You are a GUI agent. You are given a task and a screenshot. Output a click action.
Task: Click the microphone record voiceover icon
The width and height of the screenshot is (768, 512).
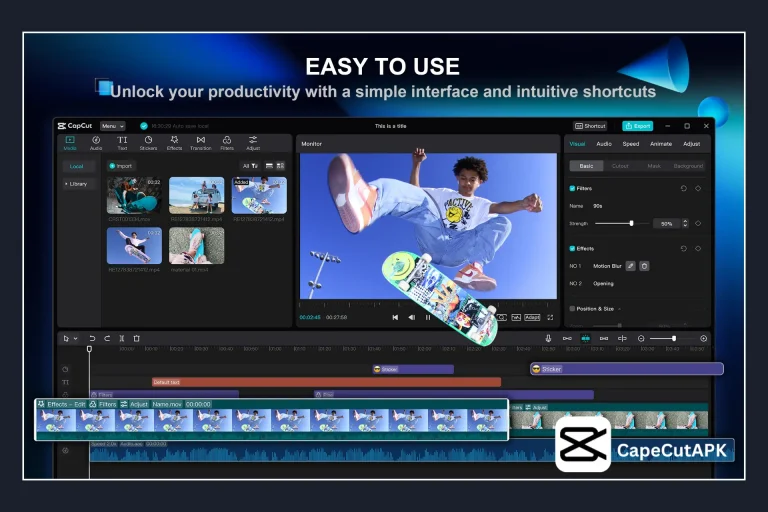(548, 339)
